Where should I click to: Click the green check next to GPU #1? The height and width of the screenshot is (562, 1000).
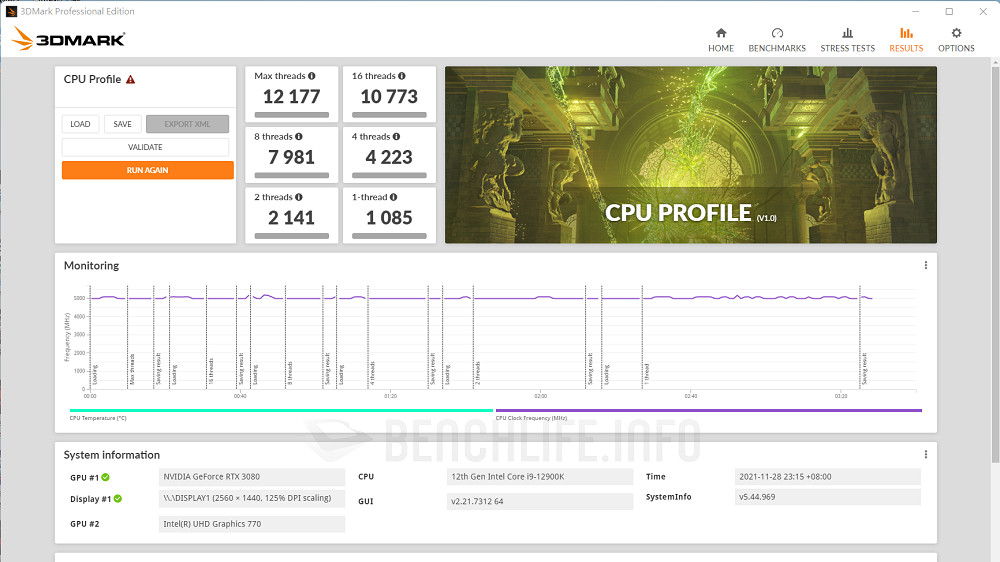105,477
